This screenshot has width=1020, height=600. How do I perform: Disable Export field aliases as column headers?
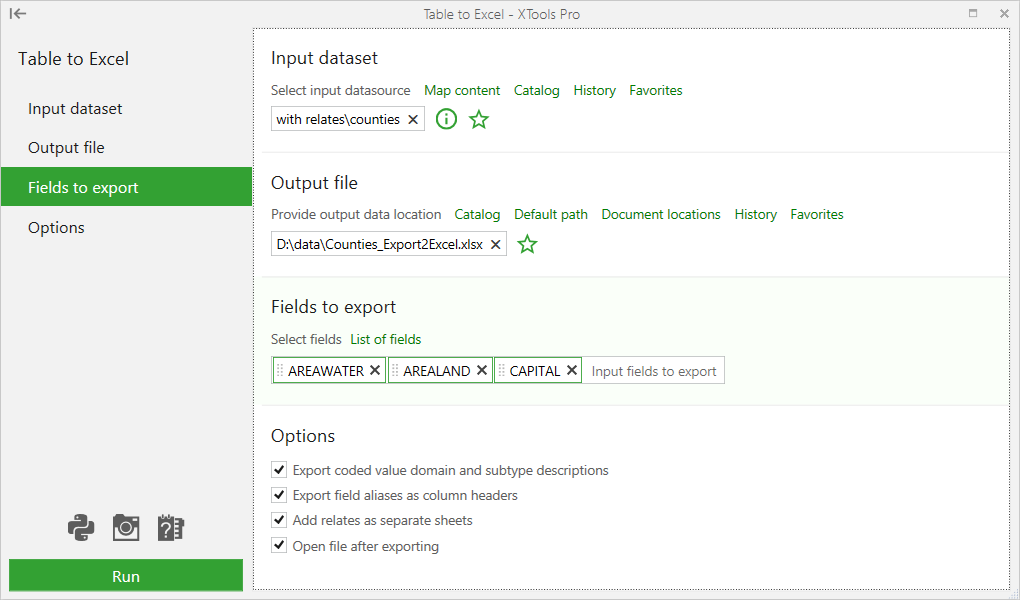278,495
